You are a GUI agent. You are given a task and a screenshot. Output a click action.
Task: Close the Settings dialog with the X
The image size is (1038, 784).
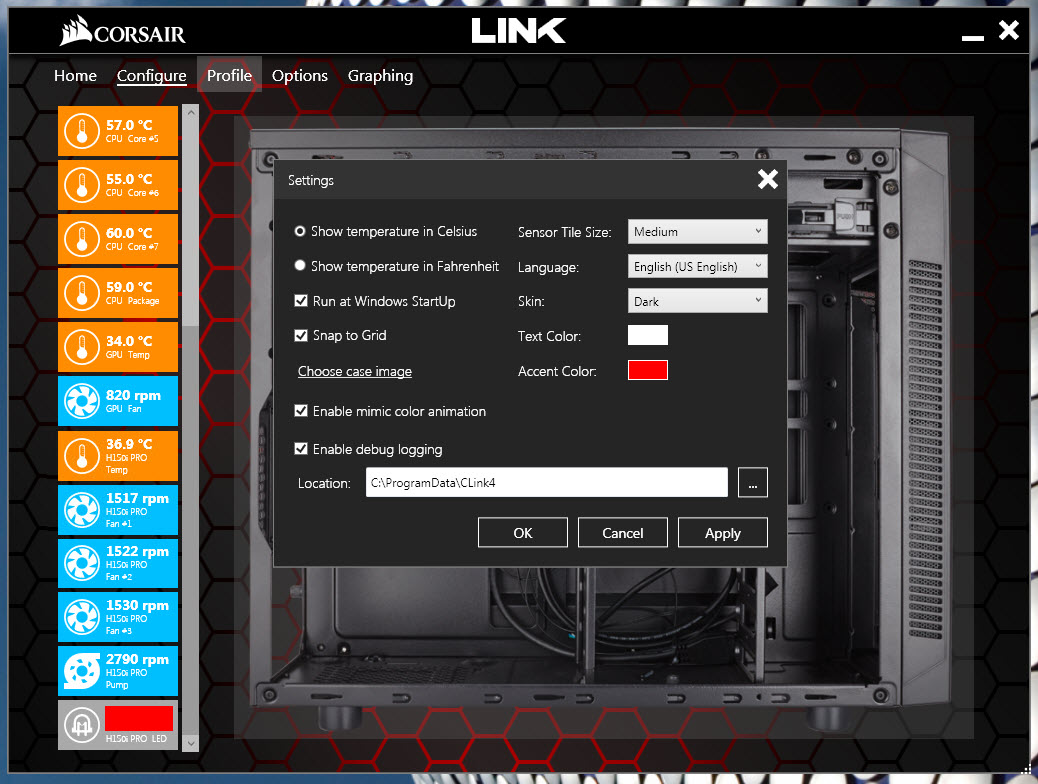tap(768, 179)
